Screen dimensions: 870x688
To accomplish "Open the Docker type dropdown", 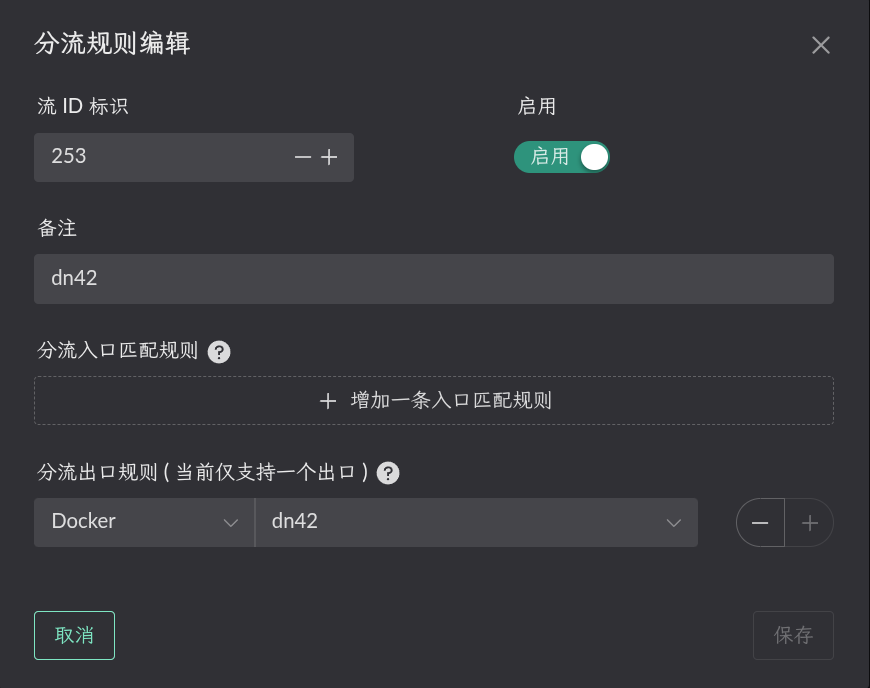I will (x=144, y=522).
